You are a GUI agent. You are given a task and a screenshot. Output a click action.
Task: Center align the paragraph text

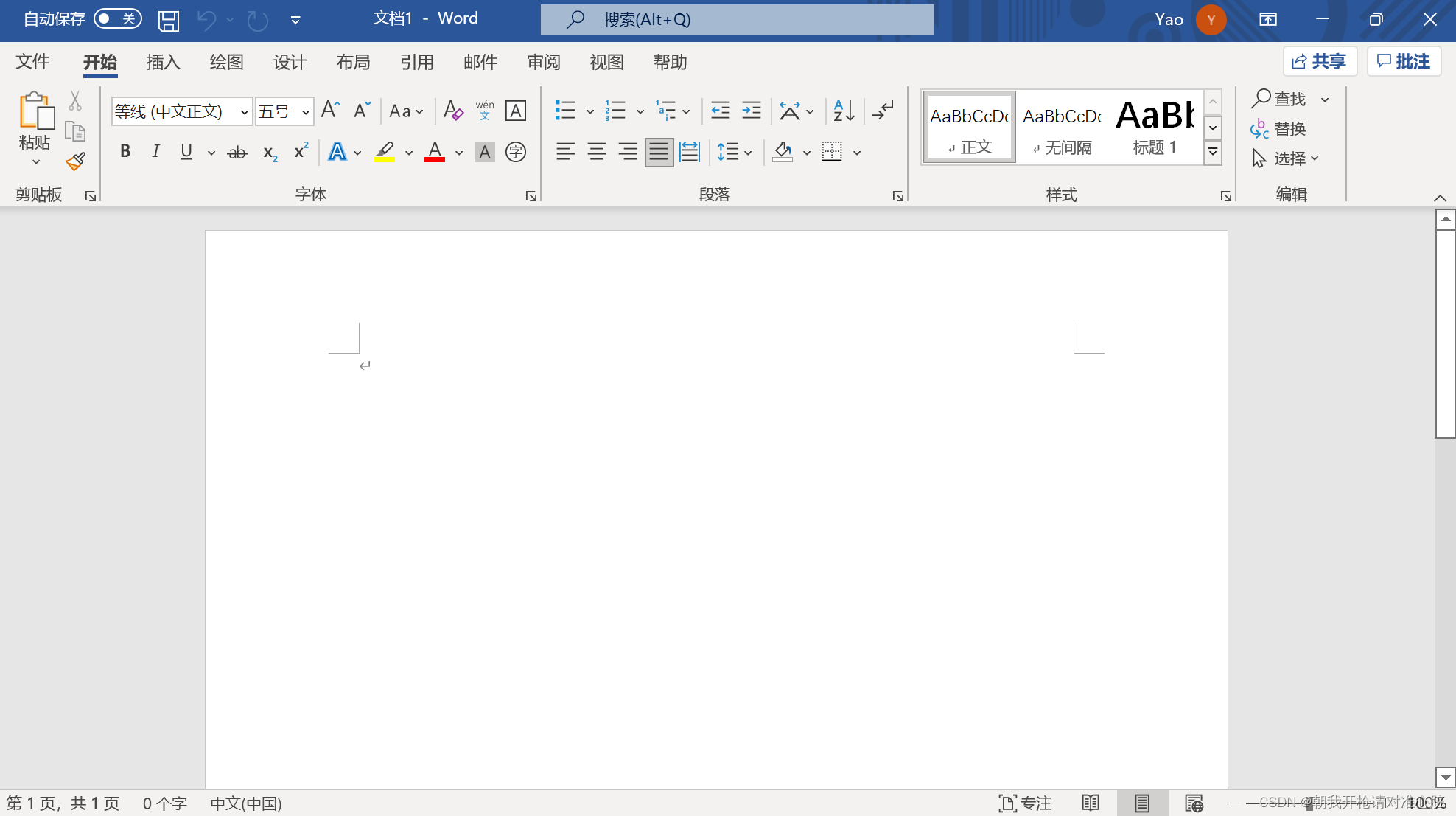597,153
